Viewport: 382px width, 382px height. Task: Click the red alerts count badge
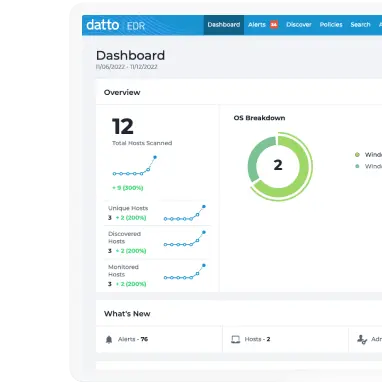(x=274, y=25)
